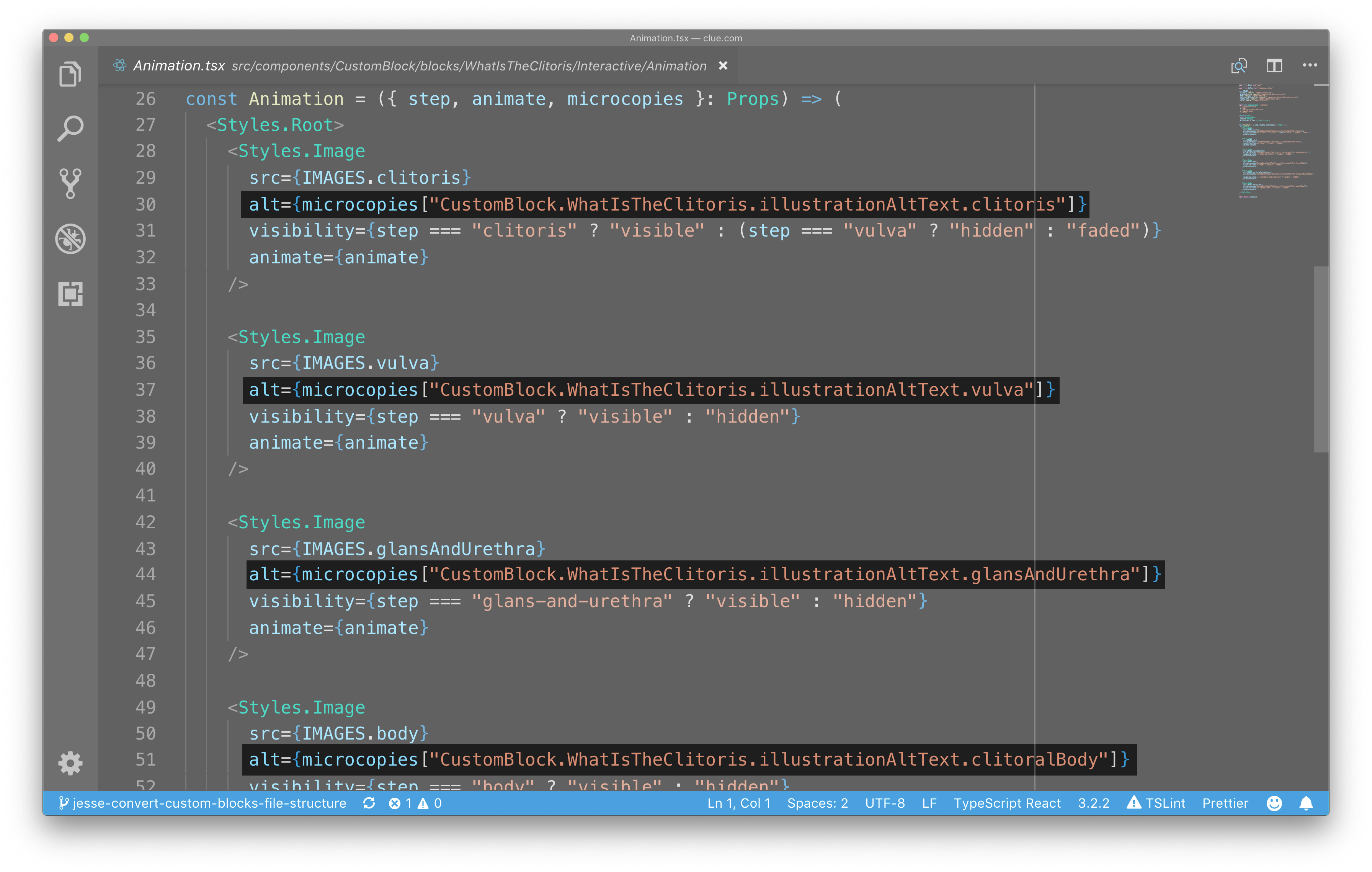Open the editor more actions menu
Image resolution: width=1372 pixels, height=872 pixels.
coord(1310,65)
